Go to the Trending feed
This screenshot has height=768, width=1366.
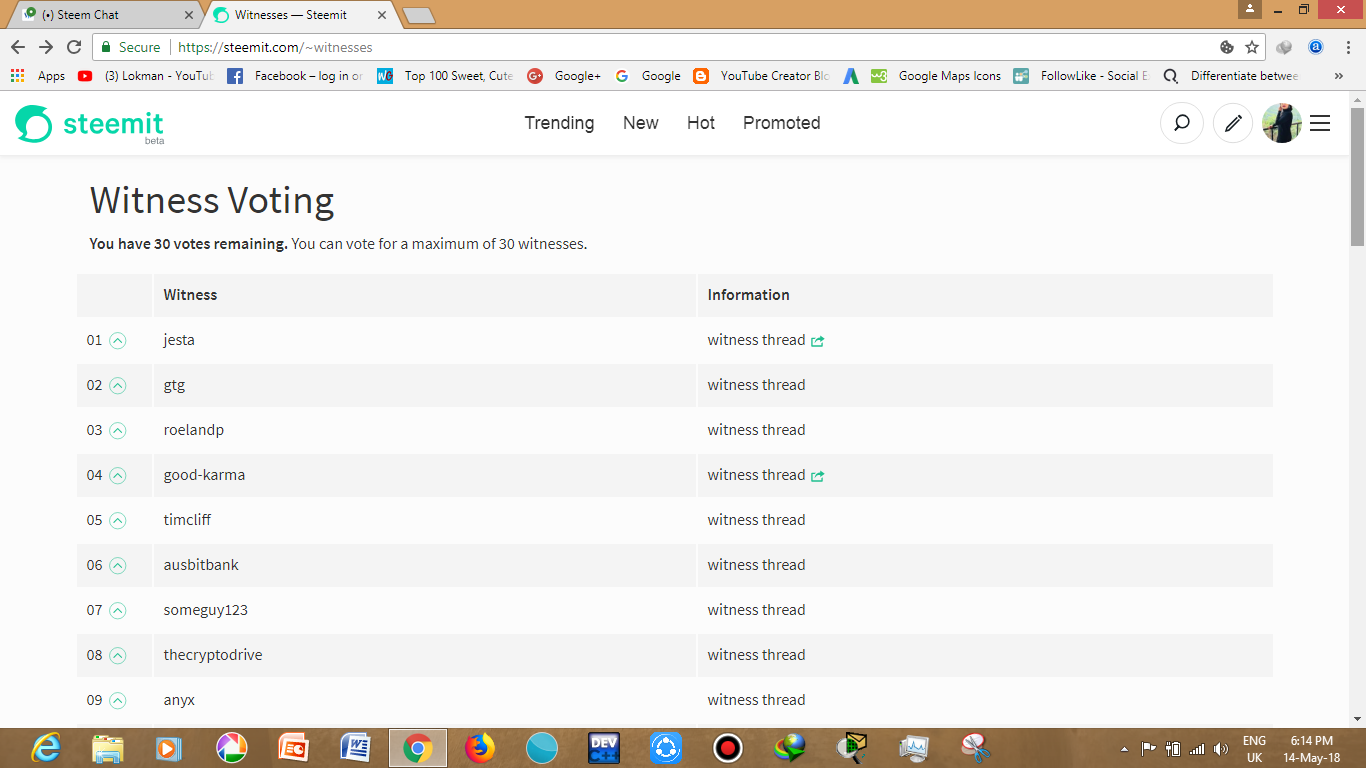pyautogui.click(x=559, y=123)
